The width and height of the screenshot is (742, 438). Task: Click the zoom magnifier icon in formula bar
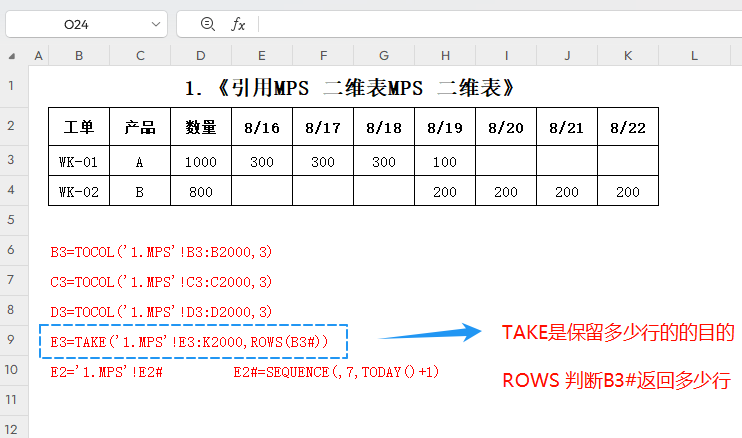click(208, 24)
